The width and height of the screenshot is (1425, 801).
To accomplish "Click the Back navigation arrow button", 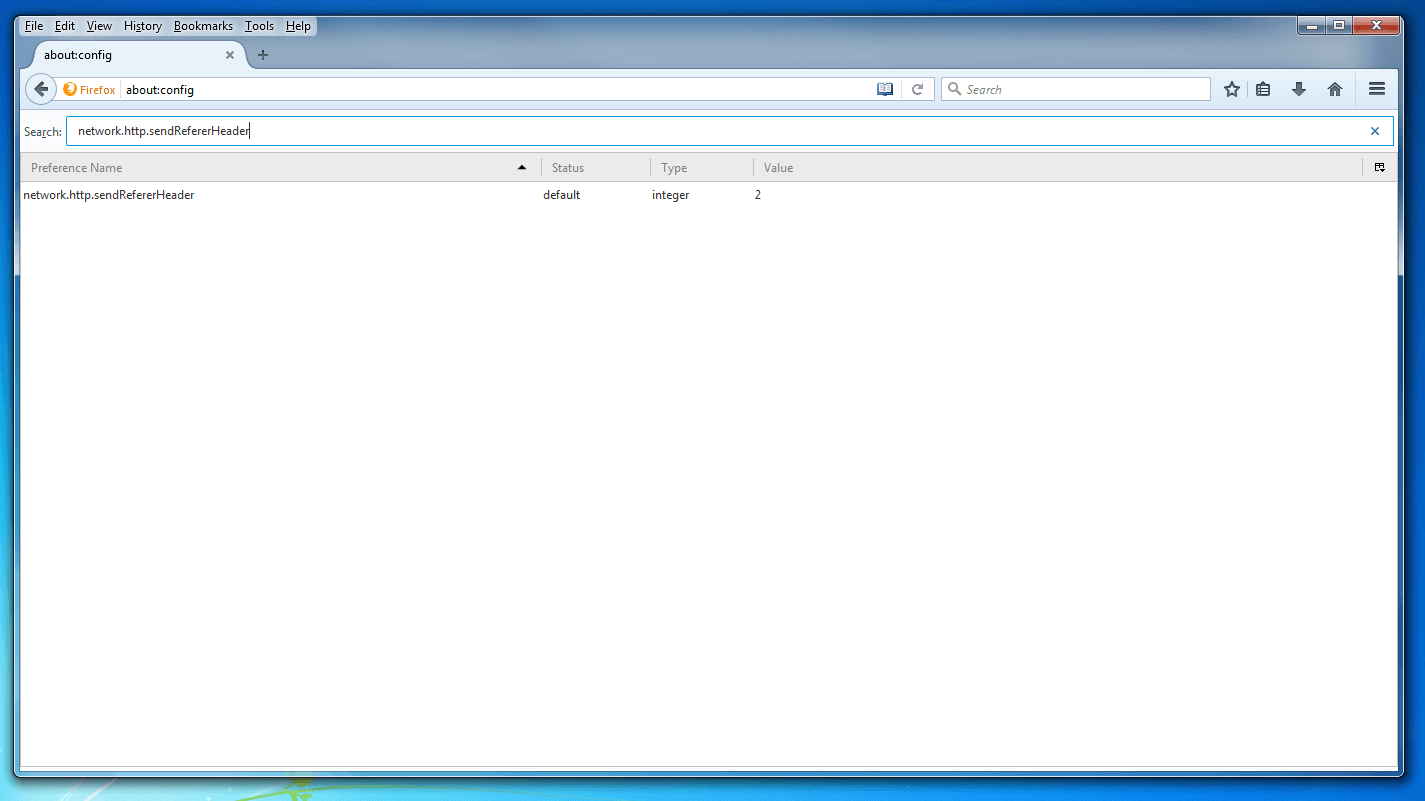I will pyautogui.click(x=40, y=89).
